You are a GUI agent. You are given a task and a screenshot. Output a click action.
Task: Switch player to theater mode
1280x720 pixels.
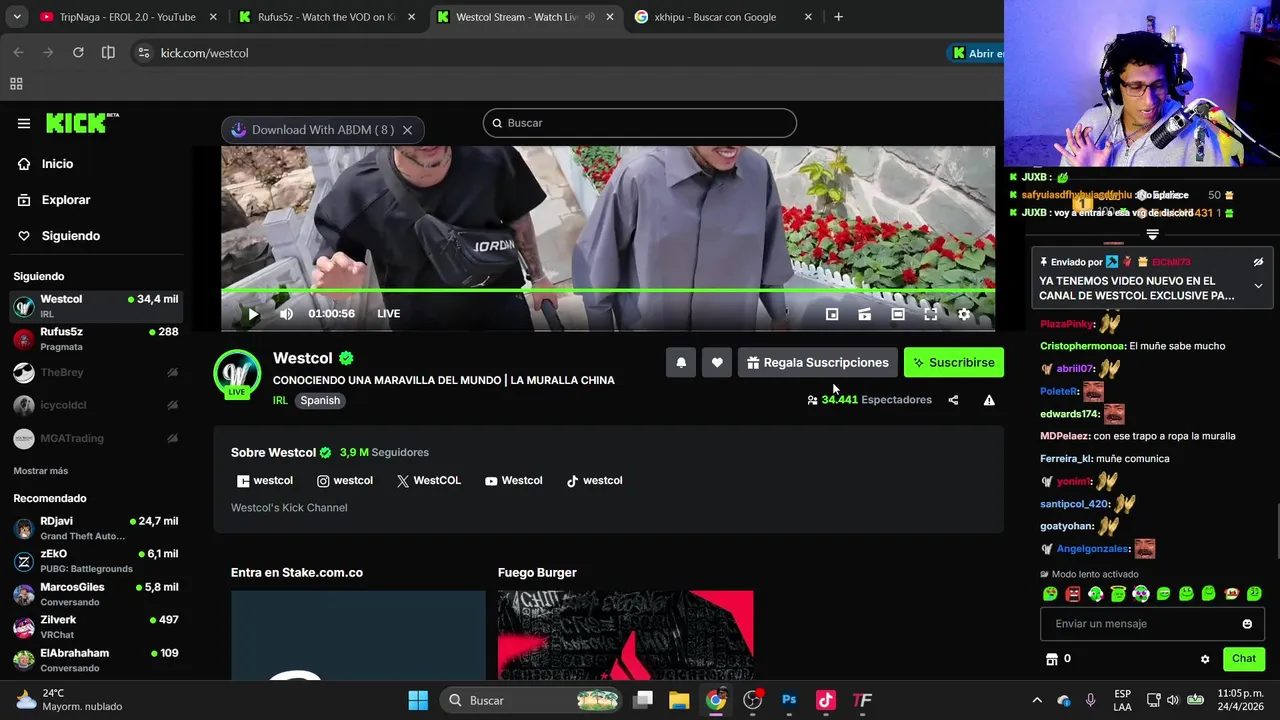[x=898, y=314]
